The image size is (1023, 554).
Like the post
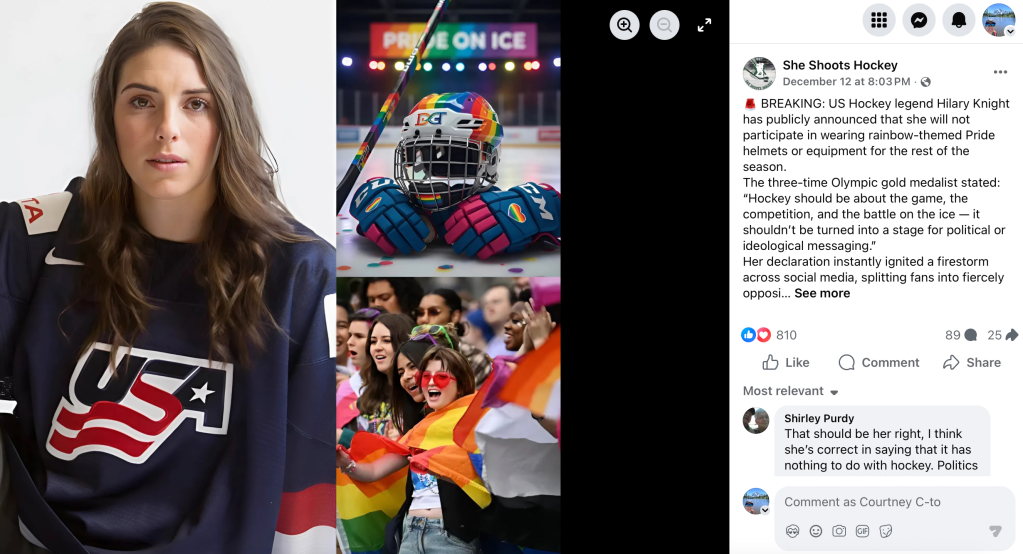[x=786, y=363]
